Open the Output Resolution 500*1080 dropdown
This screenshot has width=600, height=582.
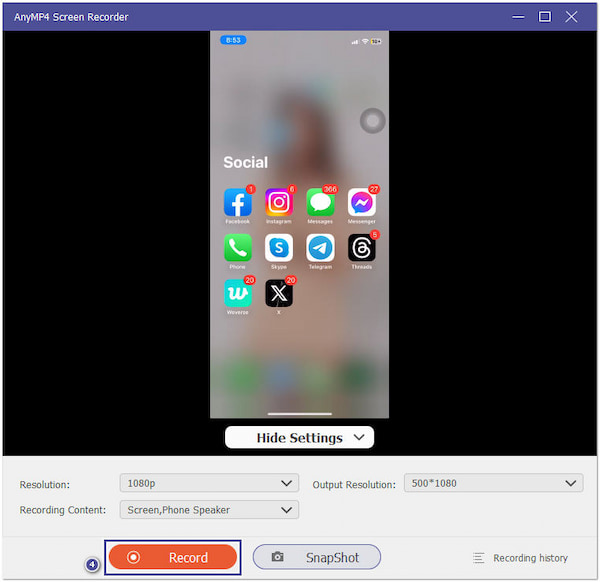(493, 483)
